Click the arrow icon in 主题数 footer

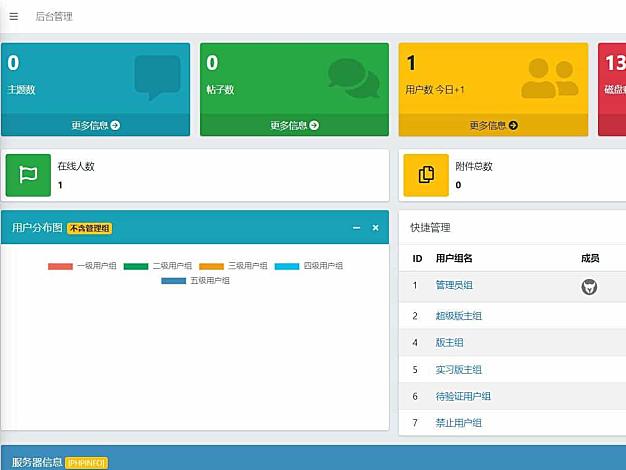(x=115, y=125)
